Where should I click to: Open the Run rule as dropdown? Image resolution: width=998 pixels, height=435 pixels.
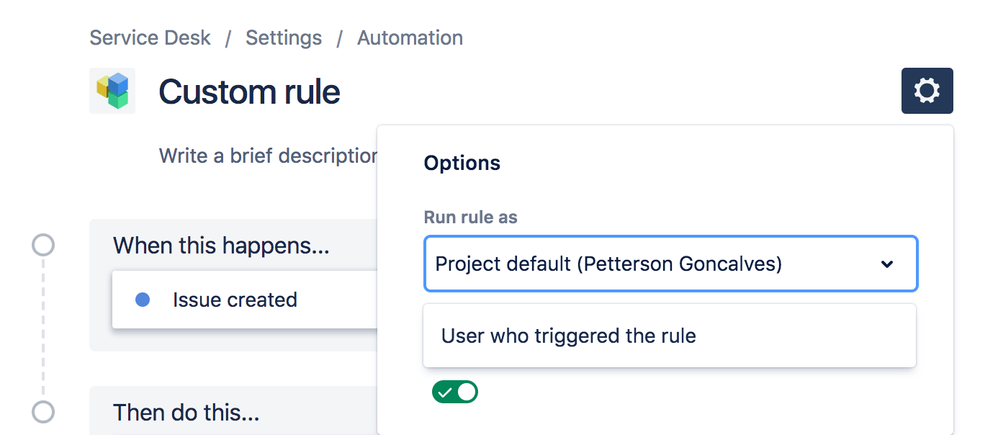tap(670, 264)
